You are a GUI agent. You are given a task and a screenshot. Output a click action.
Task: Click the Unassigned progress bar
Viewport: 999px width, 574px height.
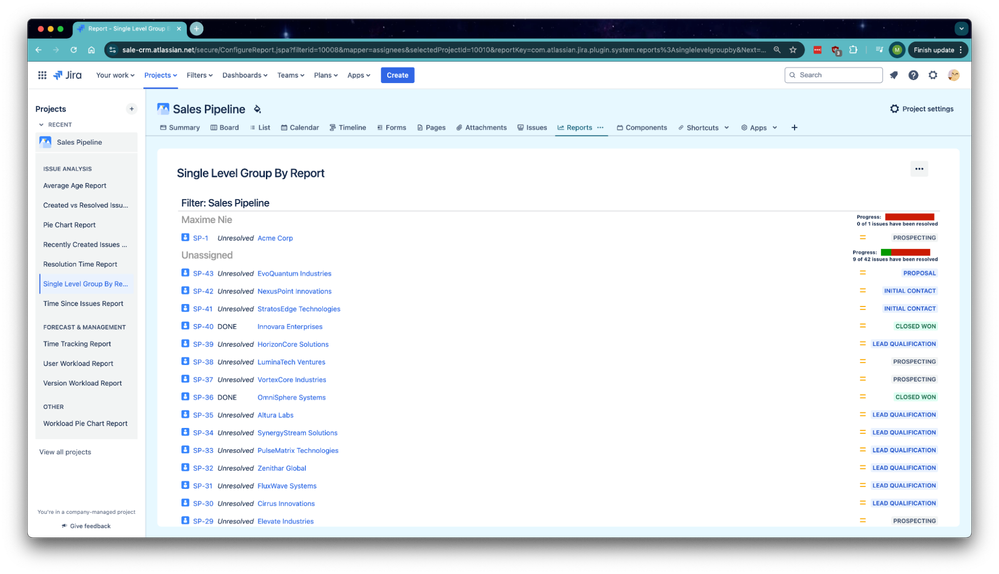coord(905,252)
